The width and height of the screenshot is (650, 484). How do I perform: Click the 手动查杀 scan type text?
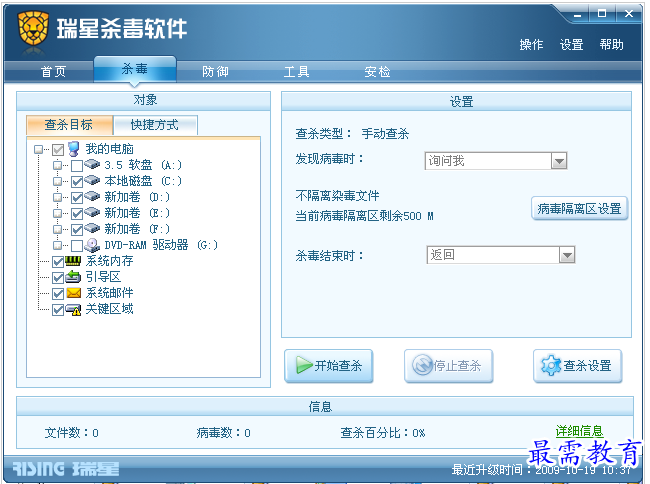pos(385,134)
